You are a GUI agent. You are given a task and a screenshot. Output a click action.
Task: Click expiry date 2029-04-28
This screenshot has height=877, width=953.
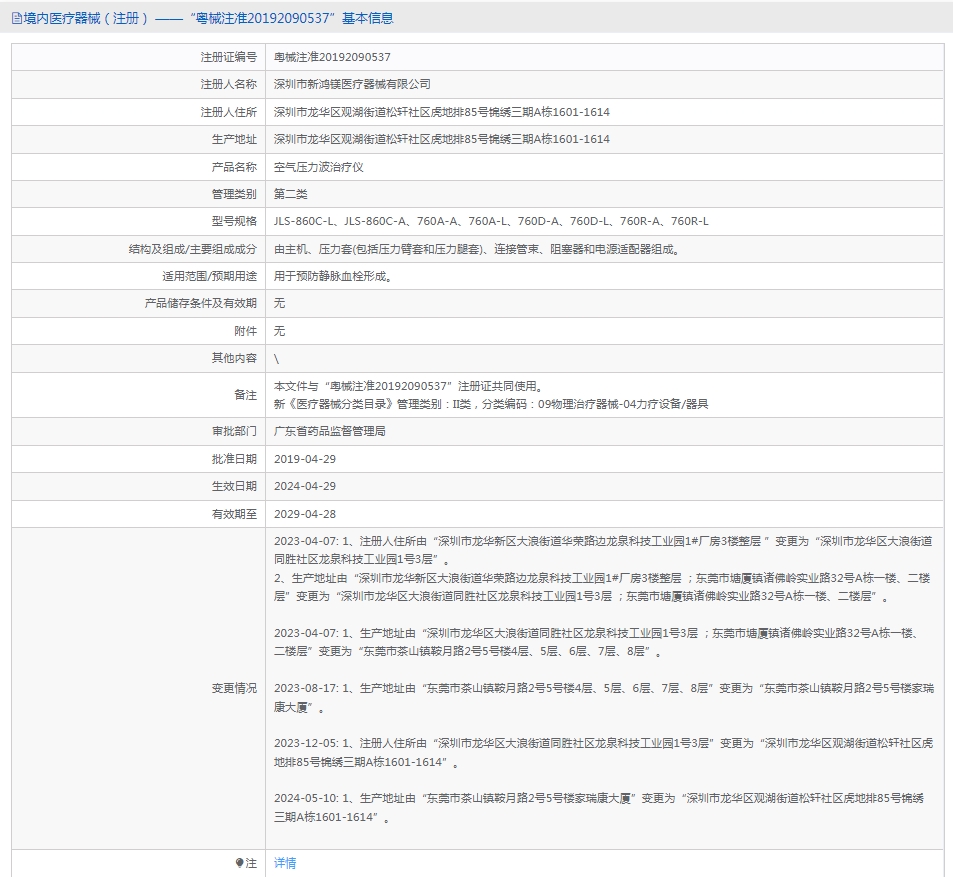304,514
